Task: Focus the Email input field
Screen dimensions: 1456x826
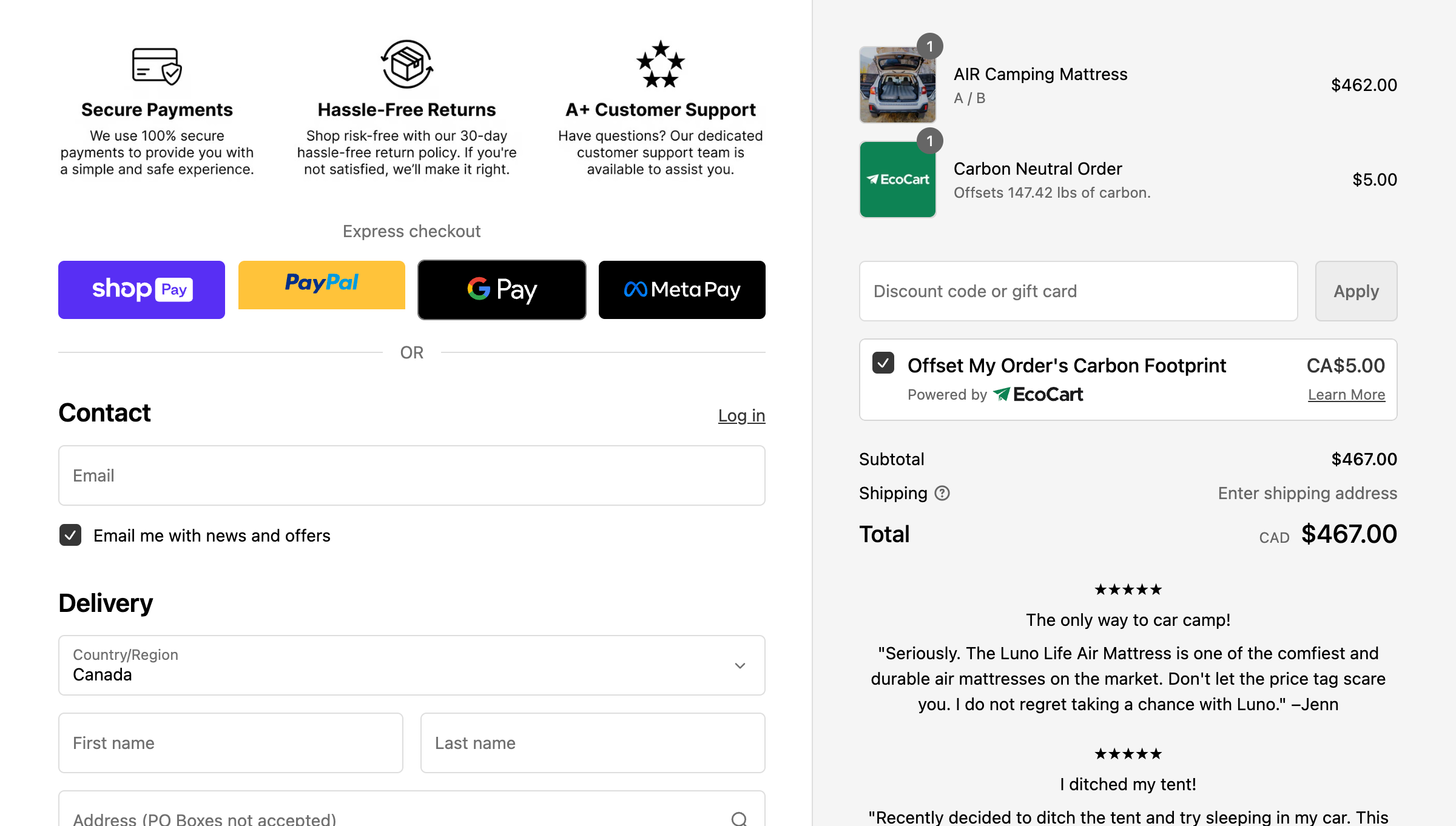Action: 411,475
